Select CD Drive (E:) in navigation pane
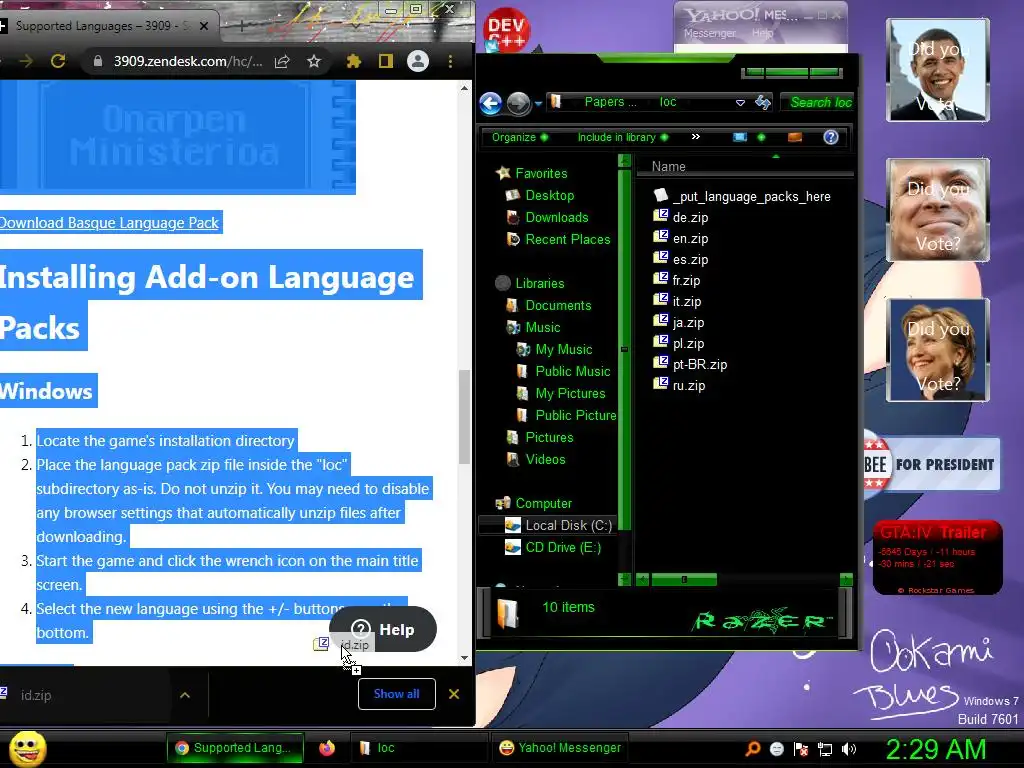 click(x=554, y=547)
